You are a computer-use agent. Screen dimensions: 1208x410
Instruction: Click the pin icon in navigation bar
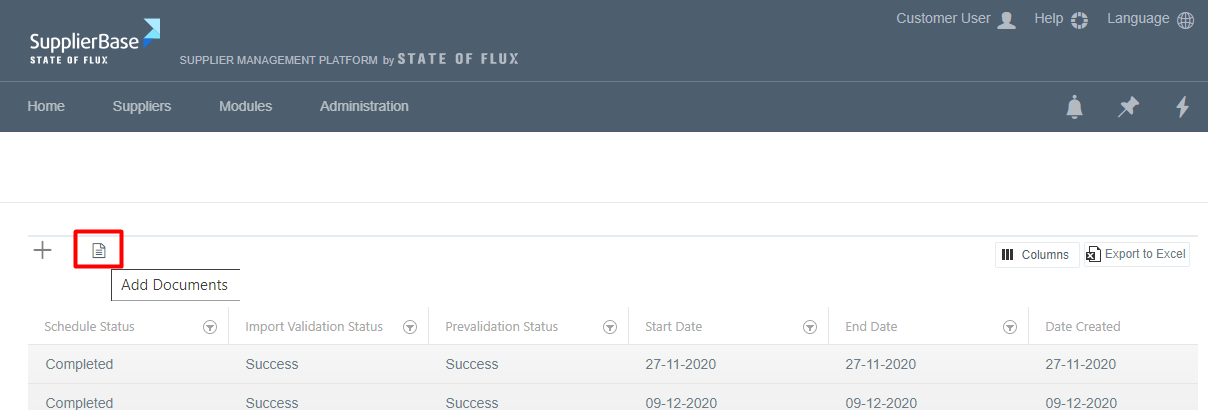pyautogui.click(x=1129, y=107)
